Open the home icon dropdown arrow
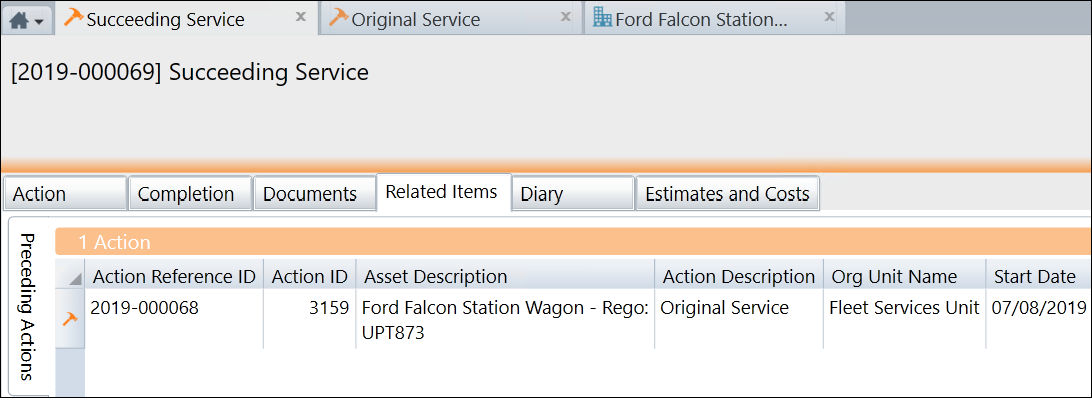This screenshot has width=1092, height=398. click(39, 22)
